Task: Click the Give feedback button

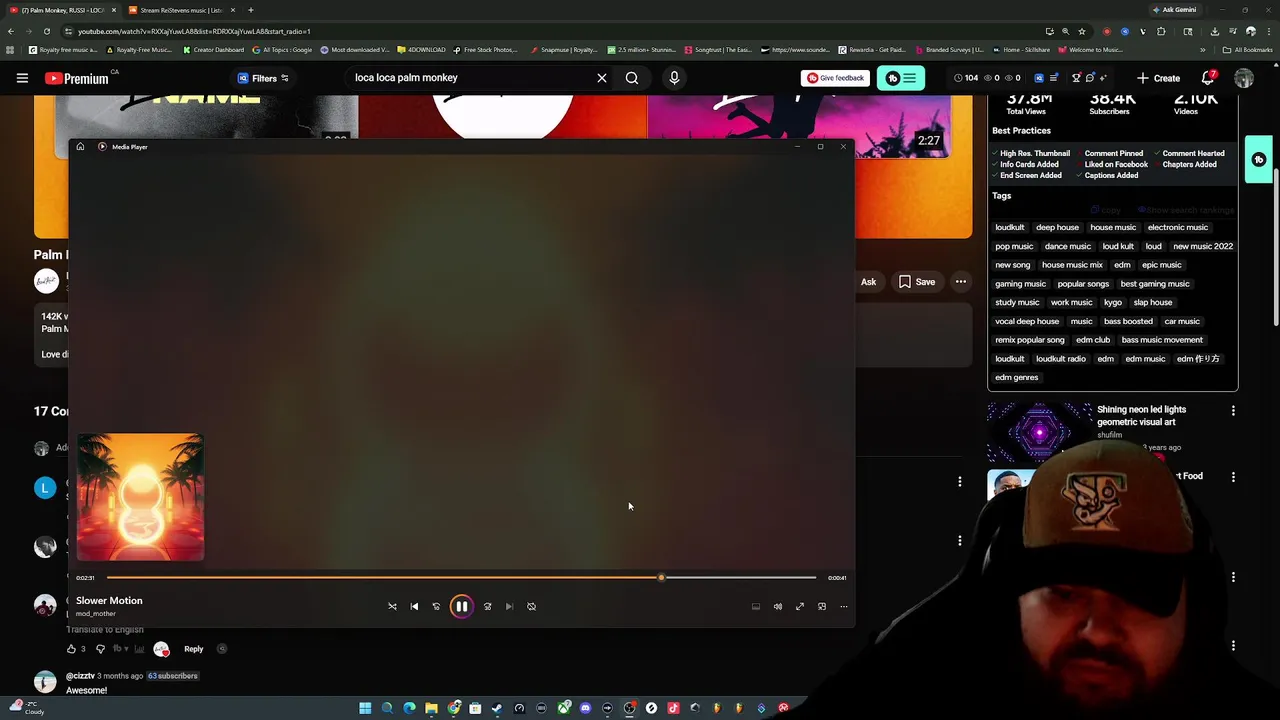Action: 835,78
